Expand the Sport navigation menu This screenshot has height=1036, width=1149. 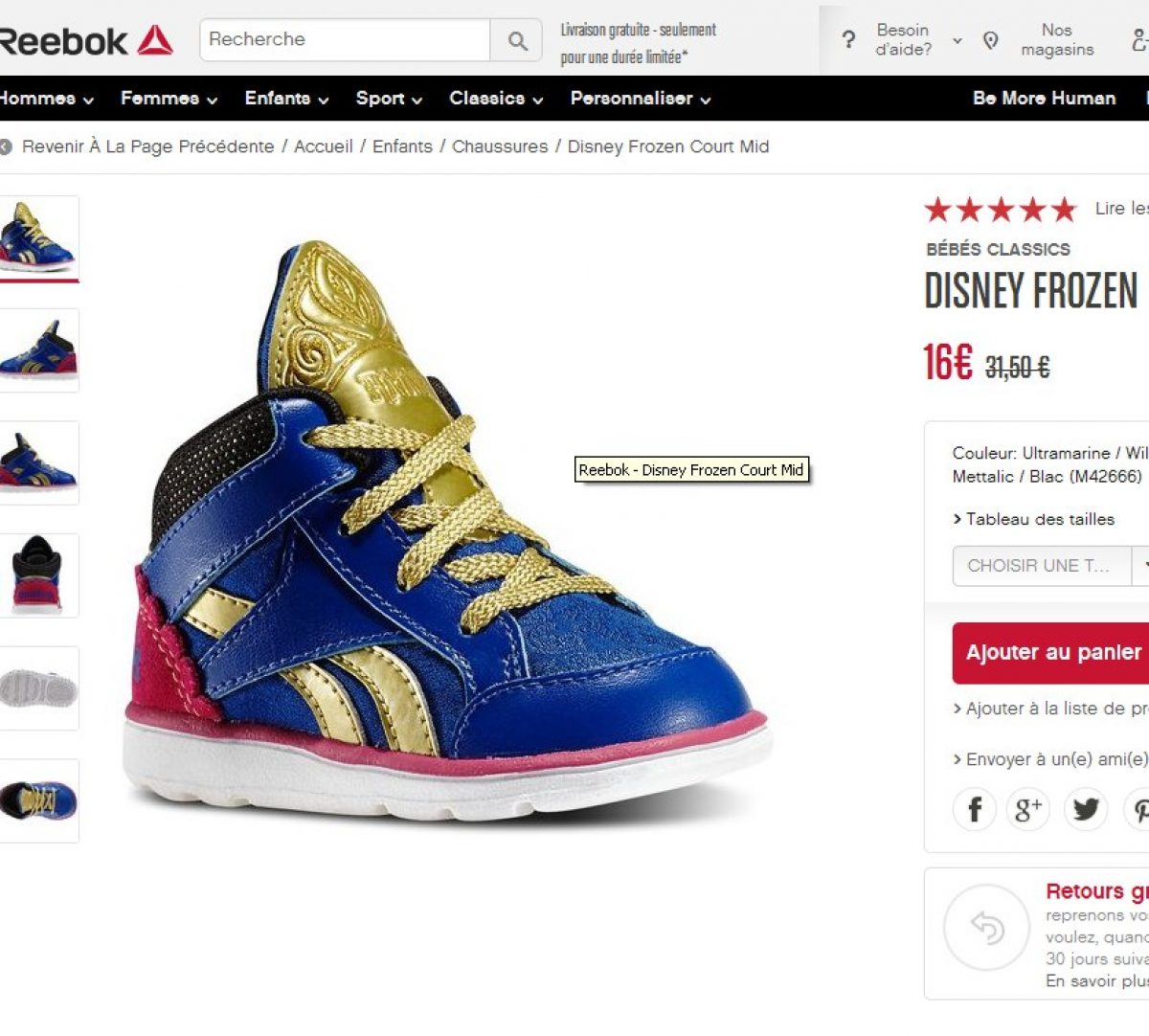(x=388, y=99)
